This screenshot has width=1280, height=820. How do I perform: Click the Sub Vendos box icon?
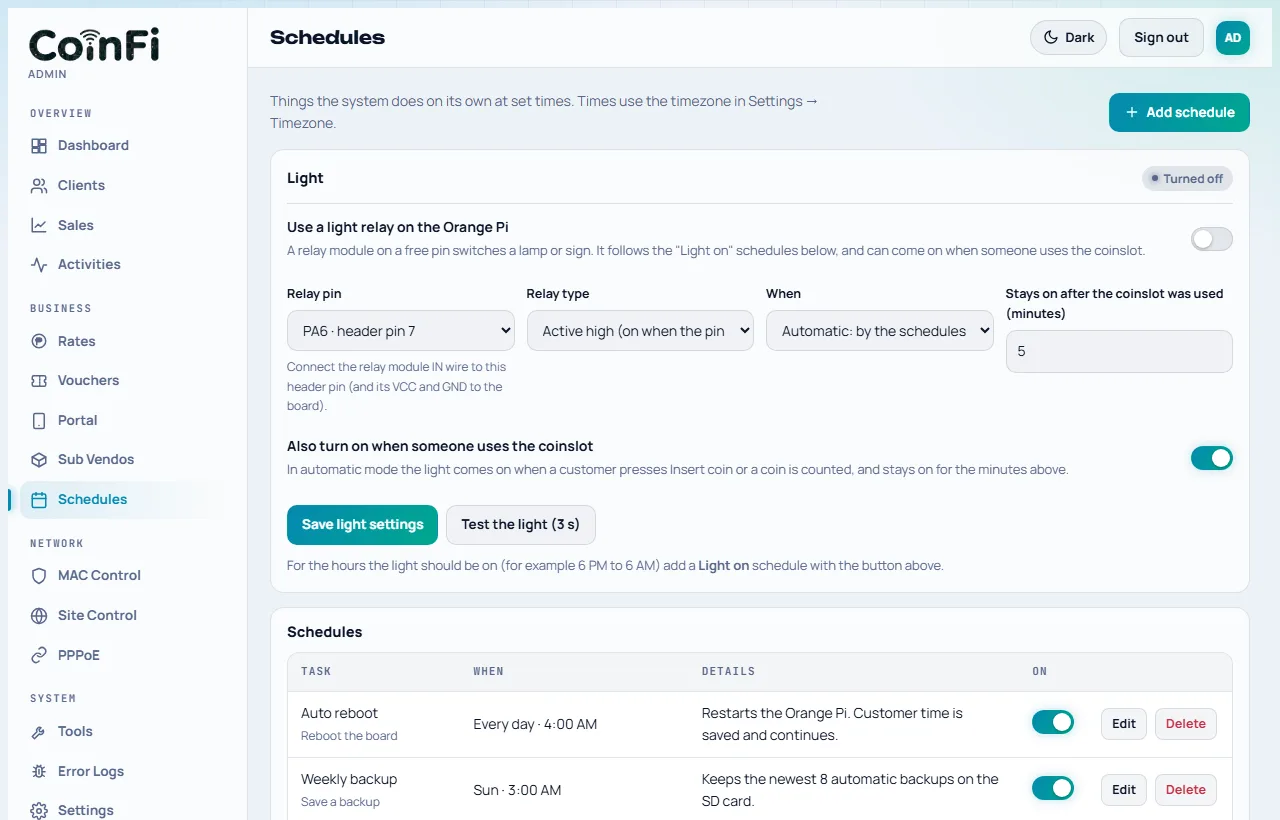[39, 460]
